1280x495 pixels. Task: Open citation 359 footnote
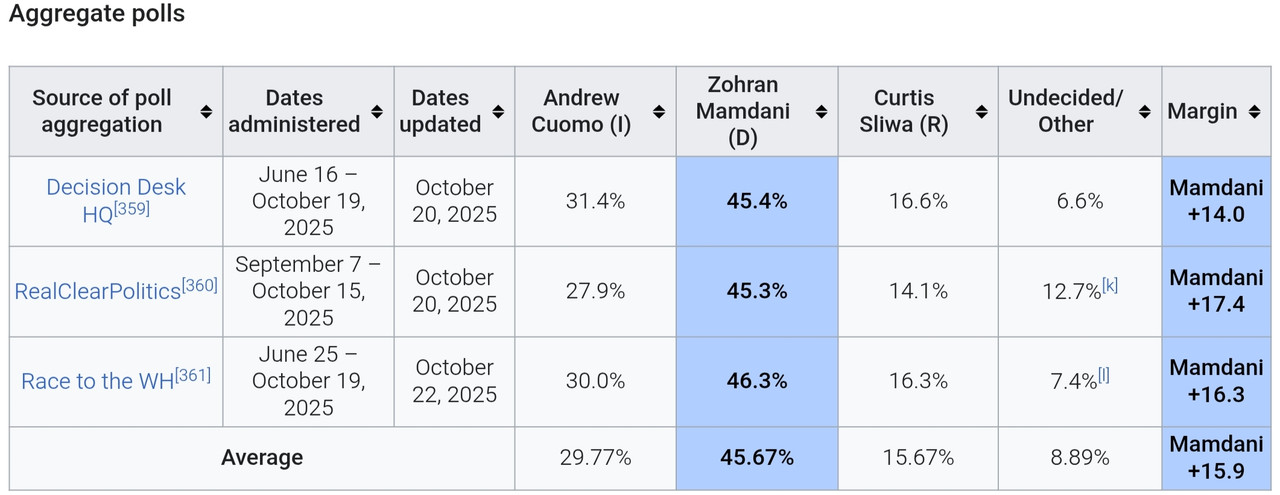point(131,208)
